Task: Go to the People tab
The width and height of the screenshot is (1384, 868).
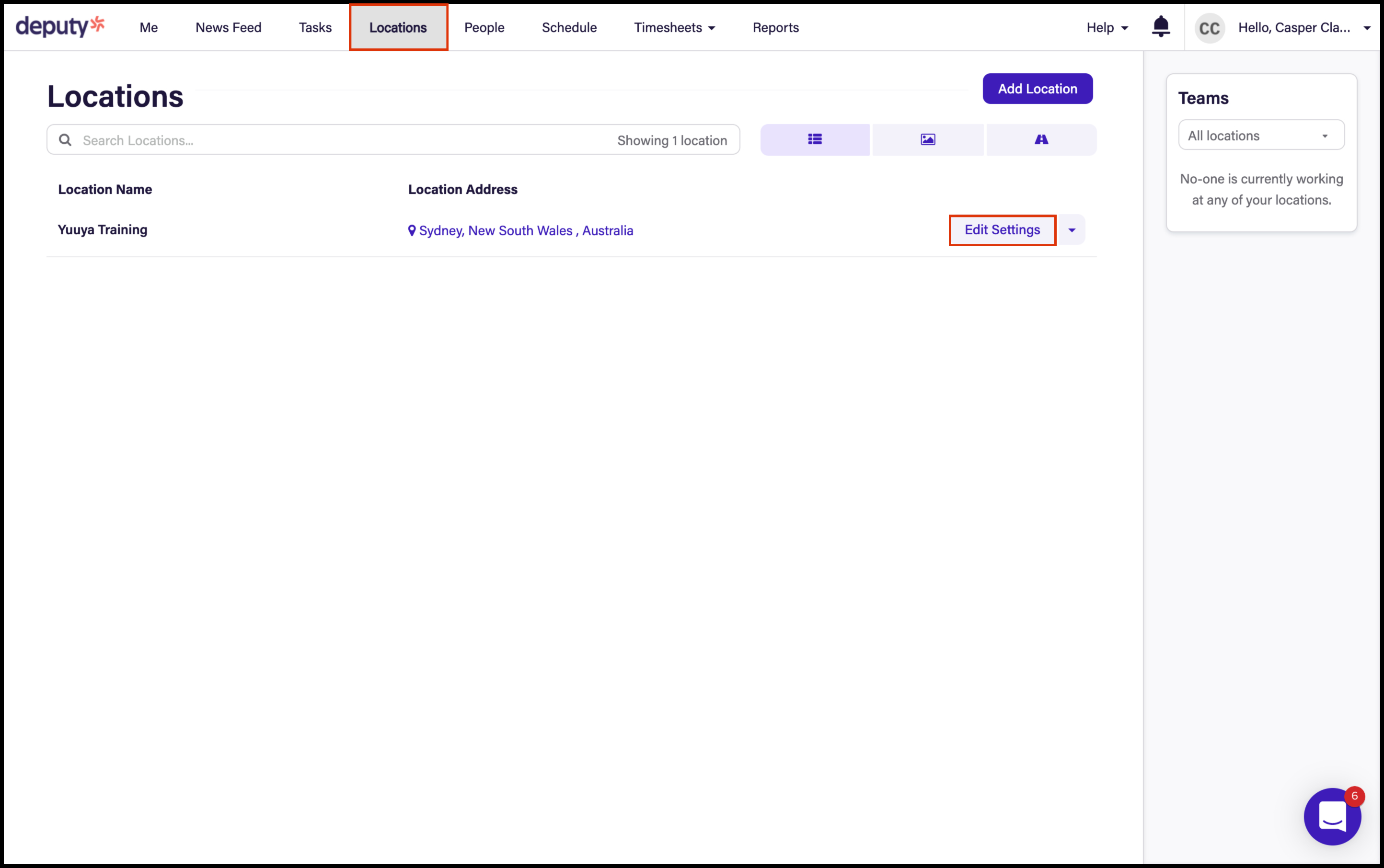Action: pyautogui.click(x=484, y=28)
